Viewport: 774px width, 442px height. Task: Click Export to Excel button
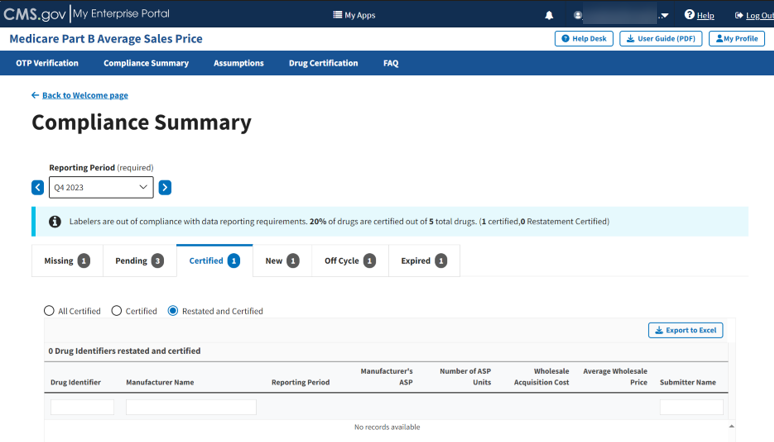point(686,330)
